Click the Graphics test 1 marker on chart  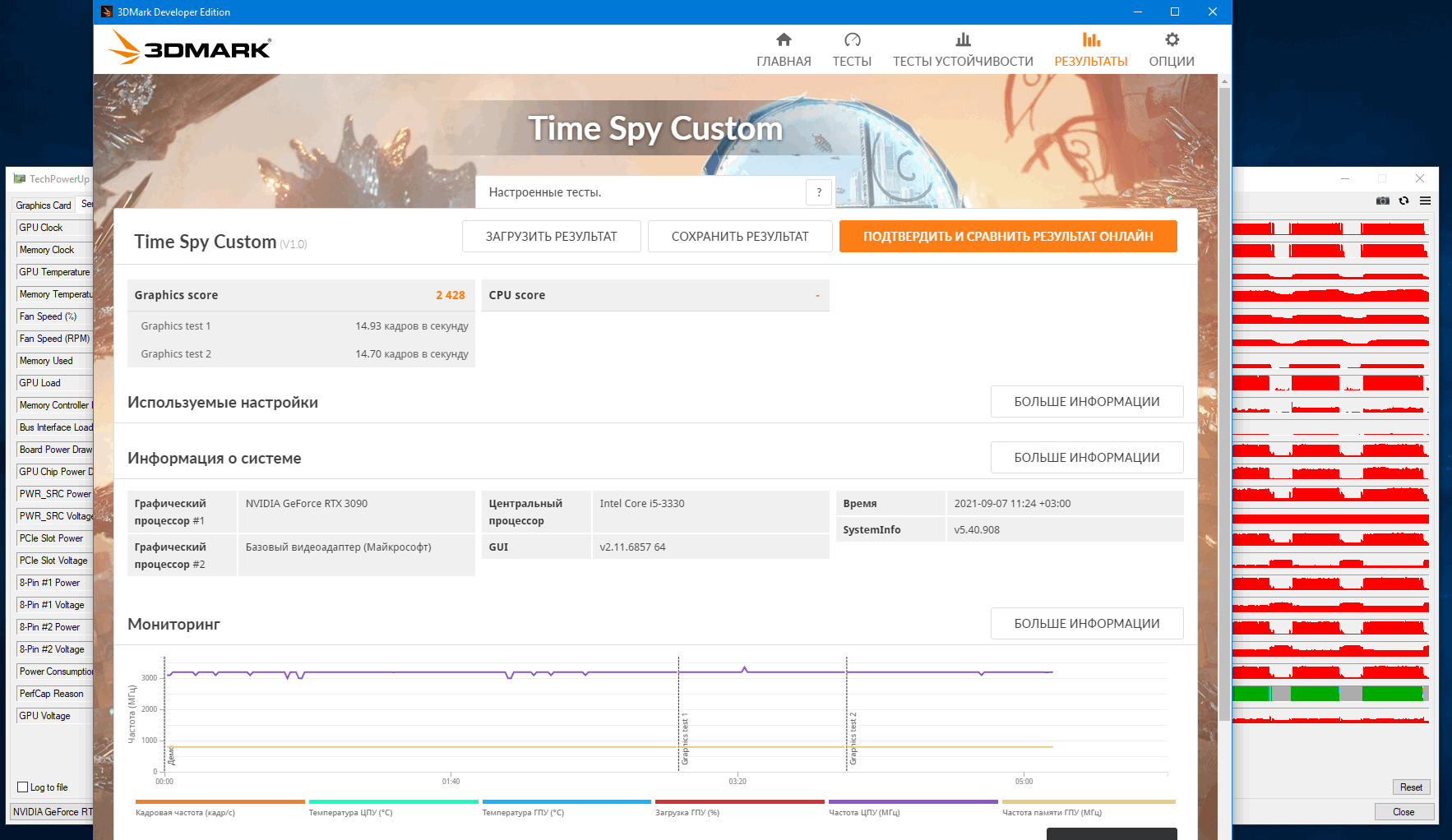pyautogui.click(x=684, y=739)
